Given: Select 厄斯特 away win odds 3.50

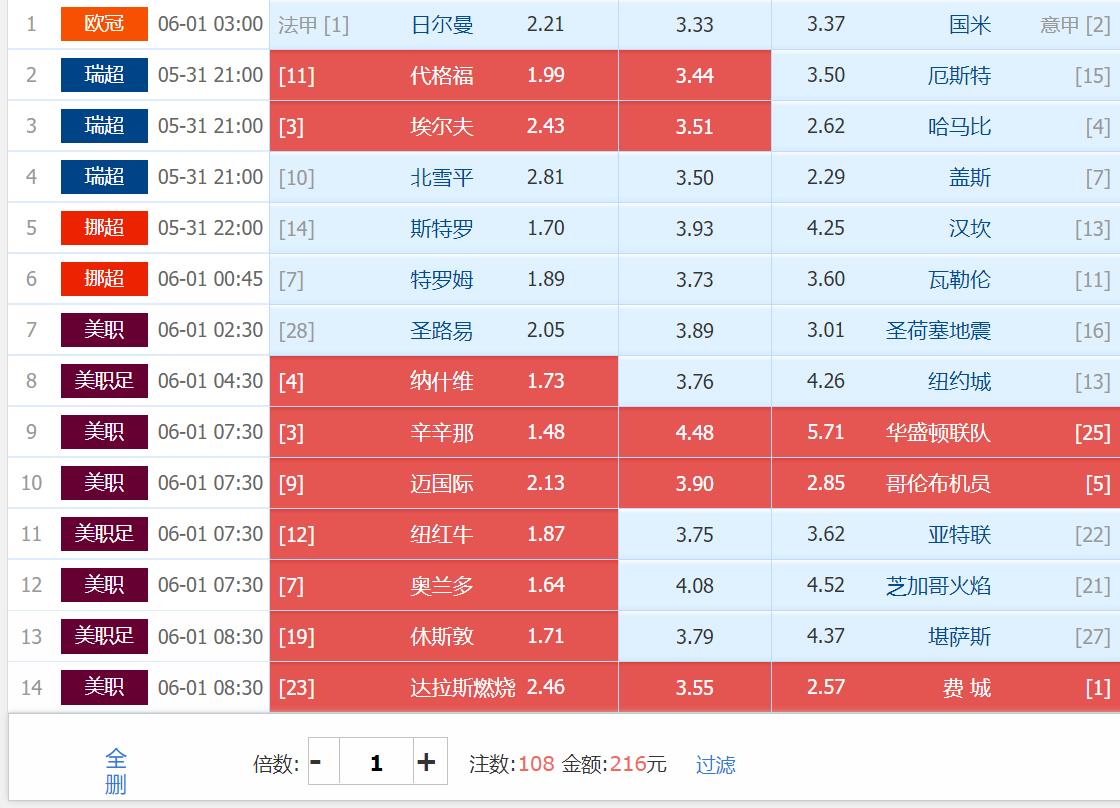Looking at the screenshot, I should tap(946, 75).
